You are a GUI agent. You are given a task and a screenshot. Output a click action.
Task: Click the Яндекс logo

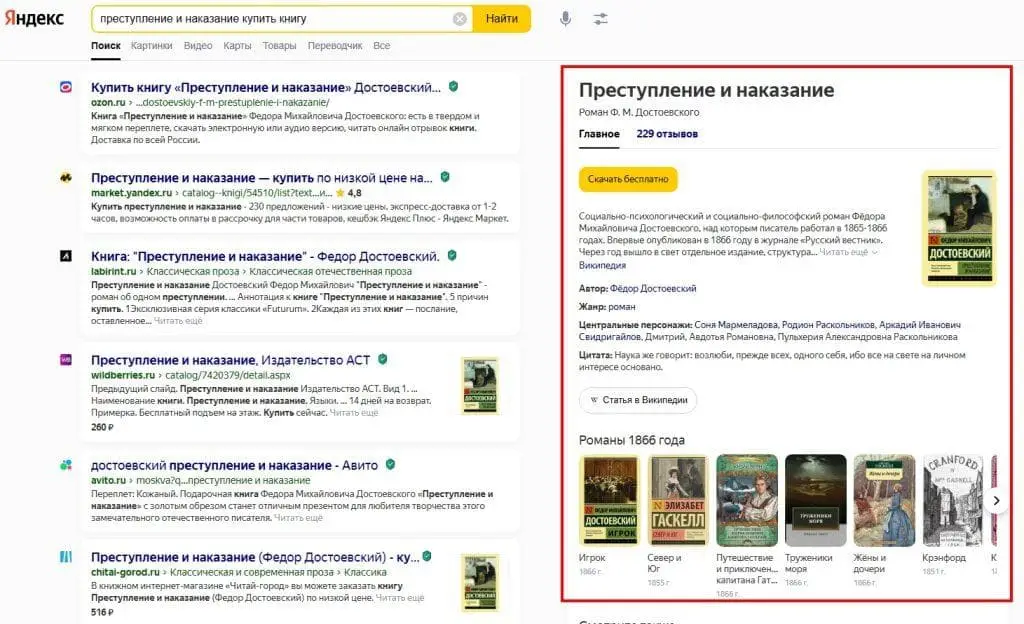pos(34,18)
